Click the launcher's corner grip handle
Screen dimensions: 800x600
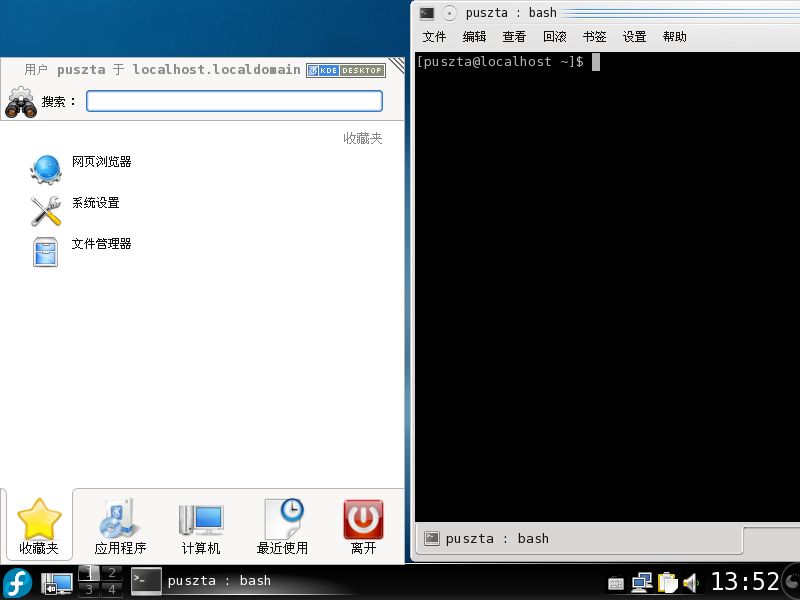(x=396, y=65)
